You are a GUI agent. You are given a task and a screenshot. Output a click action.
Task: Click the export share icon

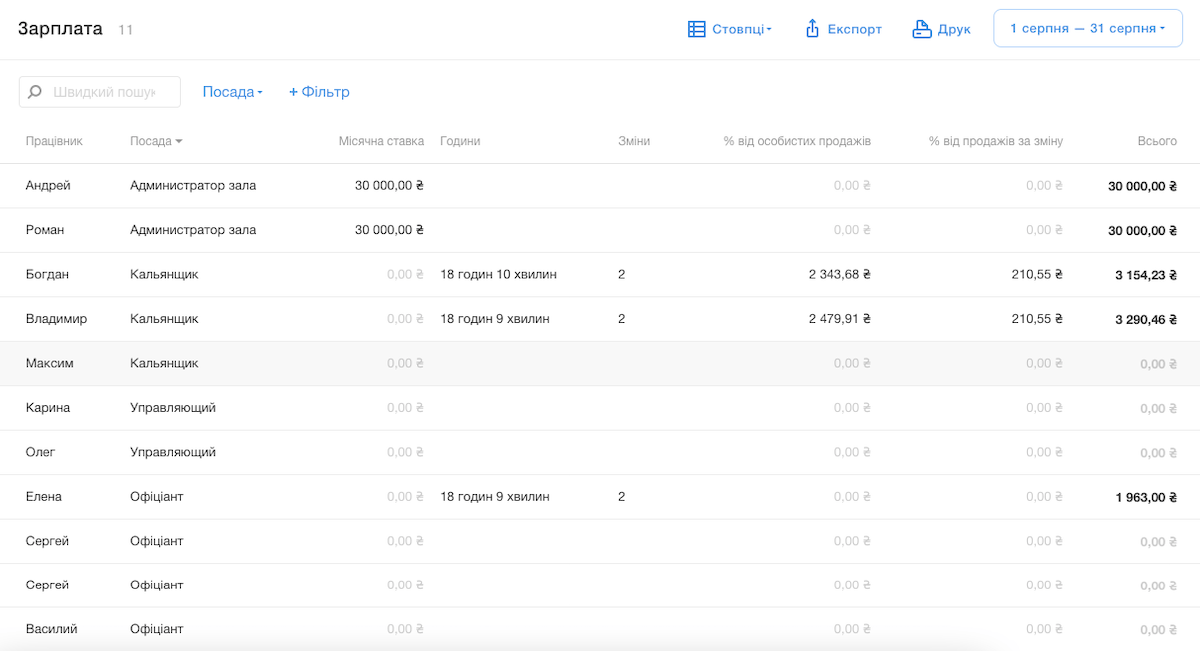tap(812, 29)
